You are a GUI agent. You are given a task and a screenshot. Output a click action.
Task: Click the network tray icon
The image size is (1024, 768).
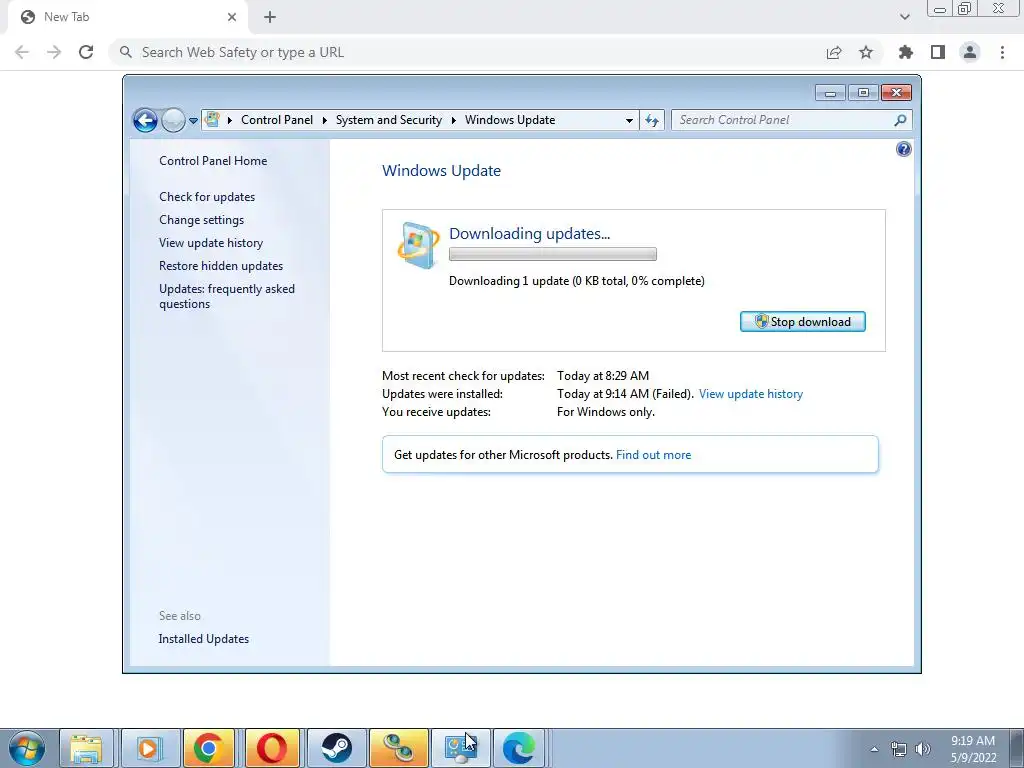tap(899, 749)
